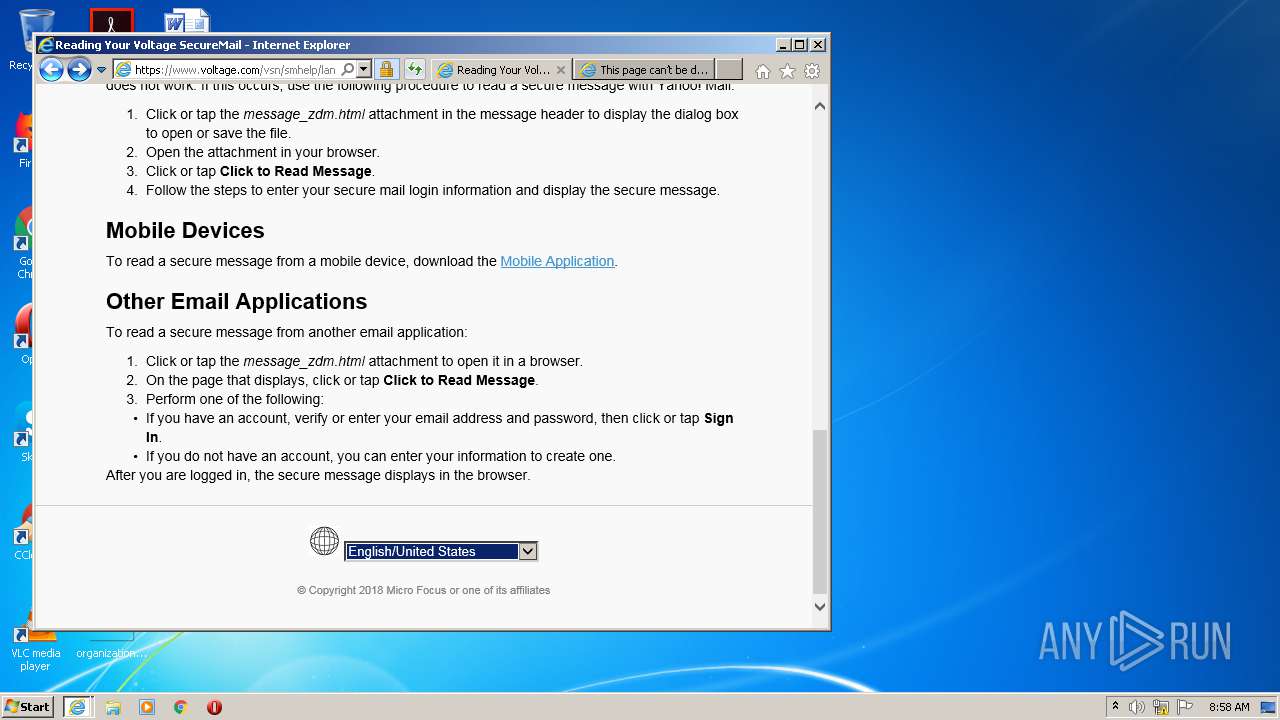This screenshot has width=1280, height=720.
Task: Click the 8:58 AM system clock
Action: [1229, 707]
